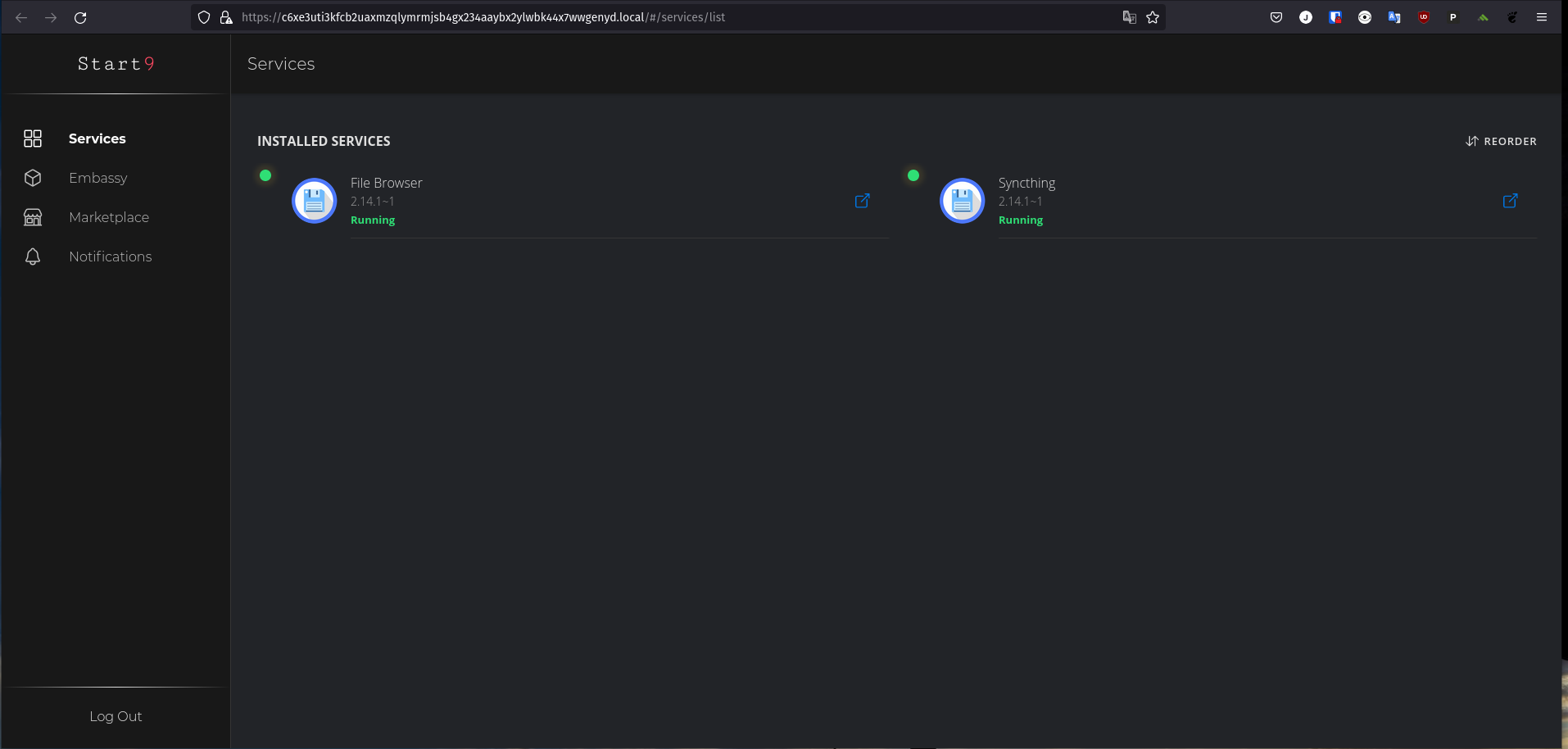Click the Start9 logo
The image size is (1568, 749).
coord(116,63)
